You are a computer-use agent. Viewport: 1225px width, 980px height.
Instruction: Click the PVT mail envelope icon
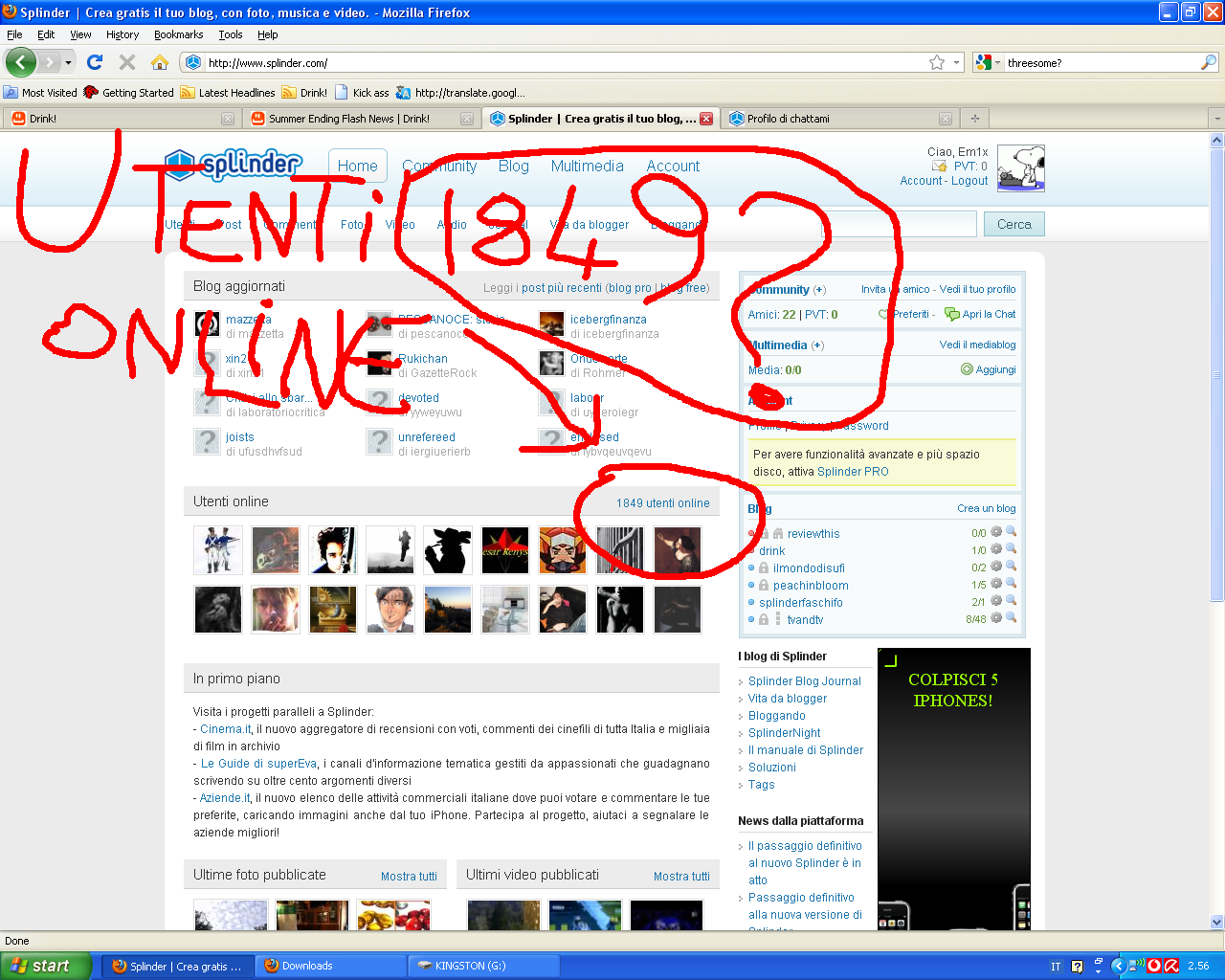point(939,167)
